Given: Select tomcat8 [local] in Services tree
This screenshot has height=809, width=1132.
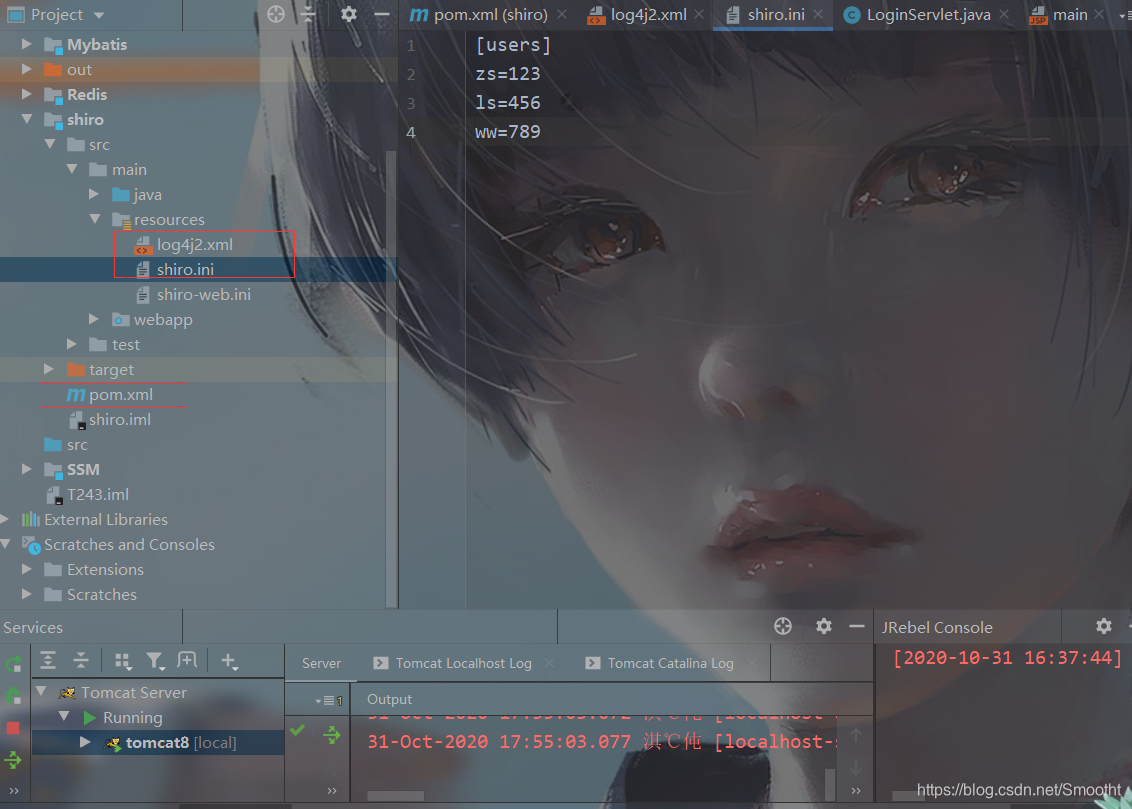Looking at the screenshot, I should pyautogui.click(x=170, y=743).
